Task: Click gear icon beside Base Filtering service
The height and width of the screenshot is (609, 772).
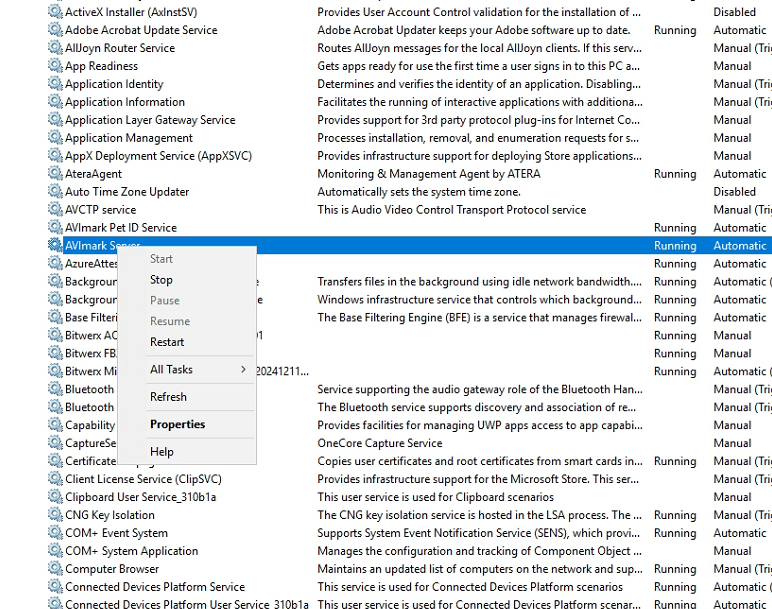Action: 55,317
